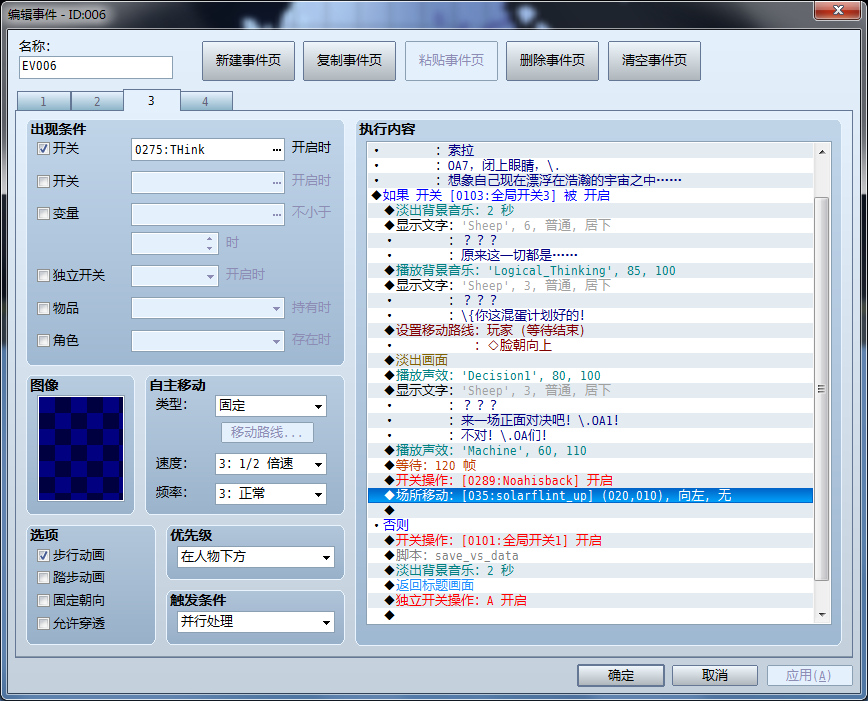The image size is (868, 701).
Task: Cancel with the 取消 button
Action: (715, 676)
